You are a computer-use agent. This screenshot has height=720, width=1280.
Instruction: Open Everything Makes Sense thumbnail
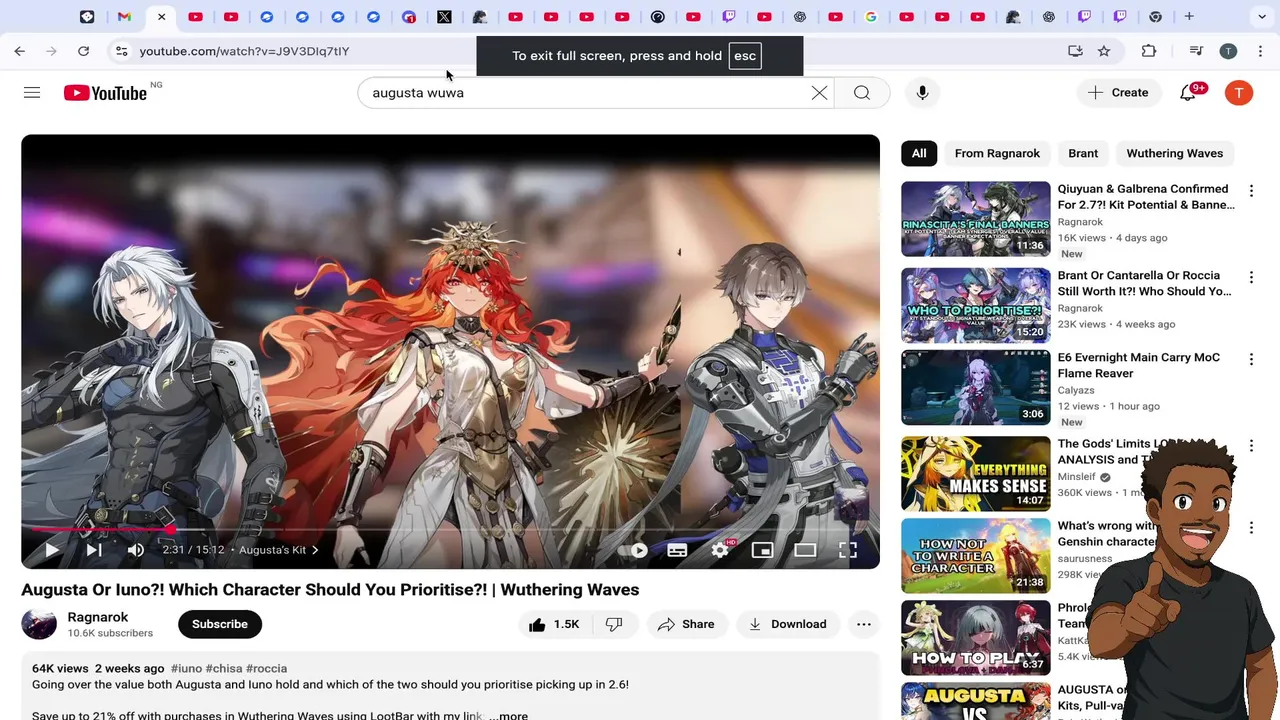[976, 473]
